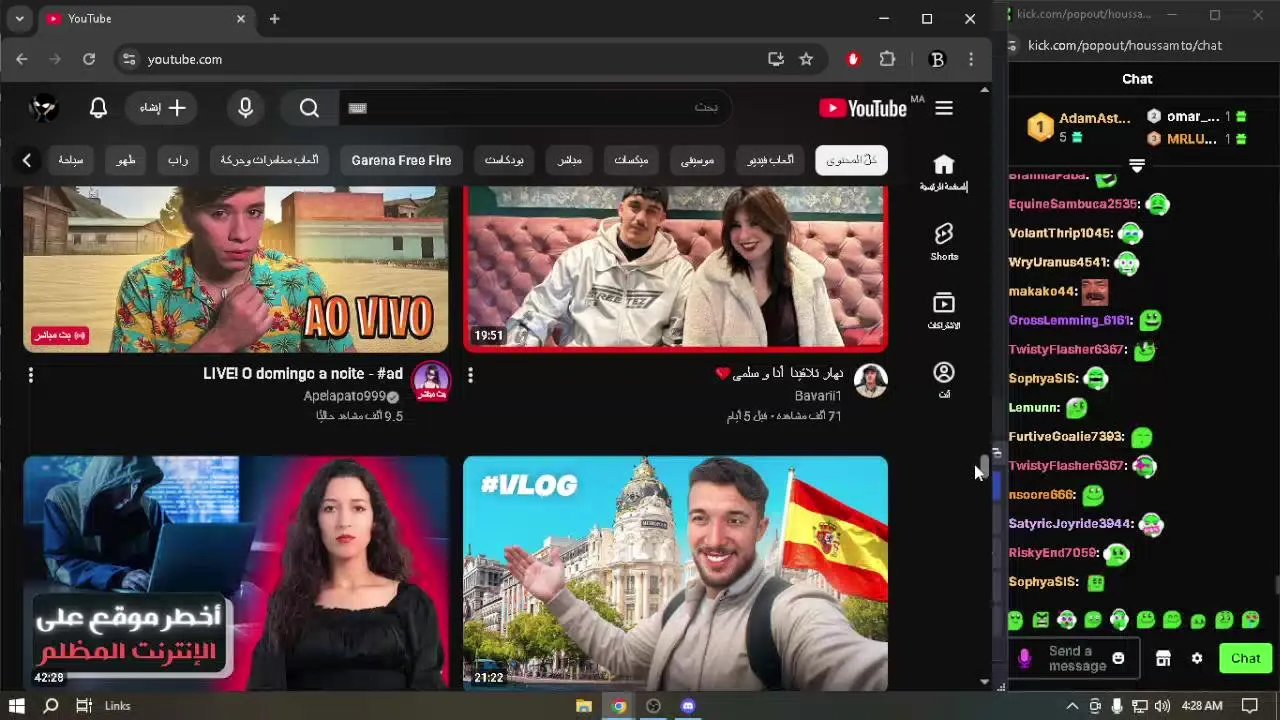The width and height of the screenshot is (1280, 720).
Task: Open the Windows Start menu
Action: tap(16, 706)
